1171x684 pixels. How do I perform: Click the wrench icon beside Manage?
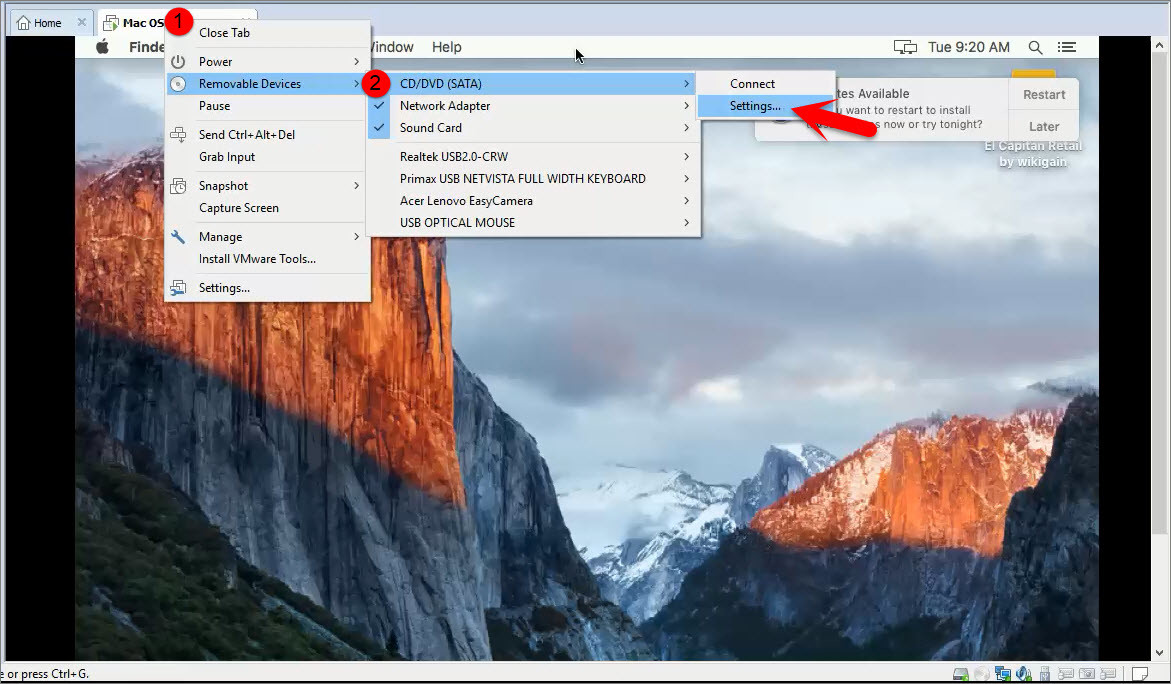pyautogui.click(x=178, y=237)
